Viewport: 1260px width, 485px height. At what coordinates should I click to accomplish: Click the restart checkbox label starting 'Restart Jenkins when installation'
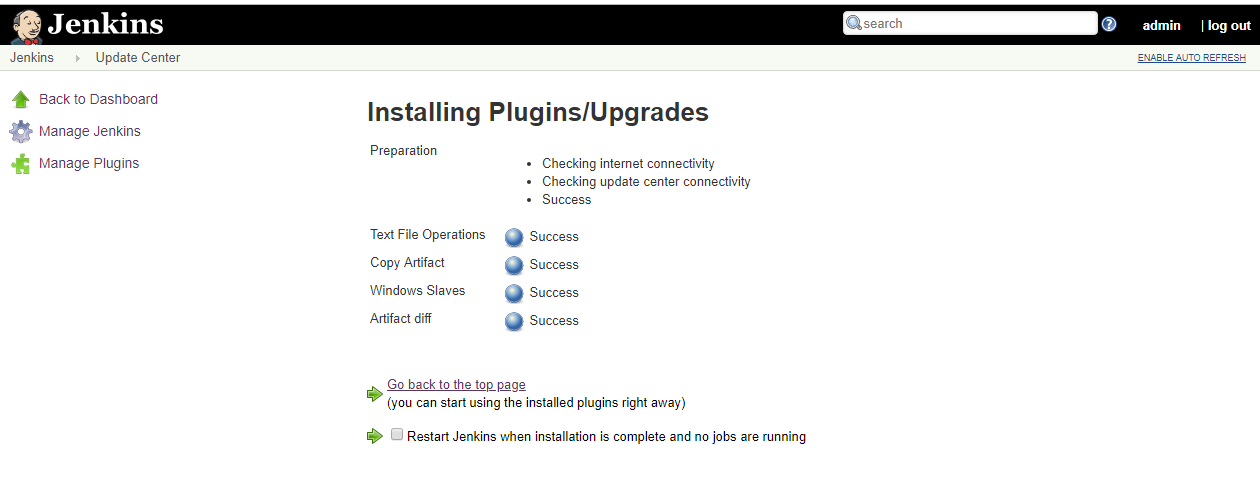pos(606,437)
